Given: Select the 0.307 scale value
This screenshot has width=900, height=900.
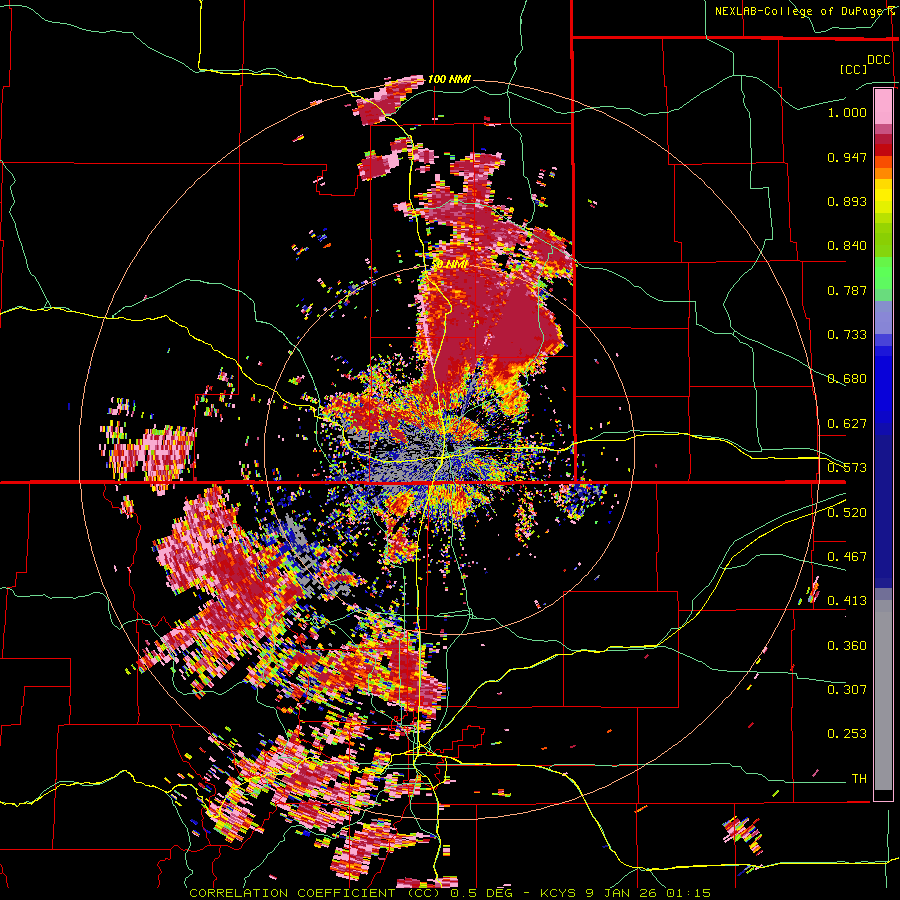Looking at the screenshot, I should 847,689.
